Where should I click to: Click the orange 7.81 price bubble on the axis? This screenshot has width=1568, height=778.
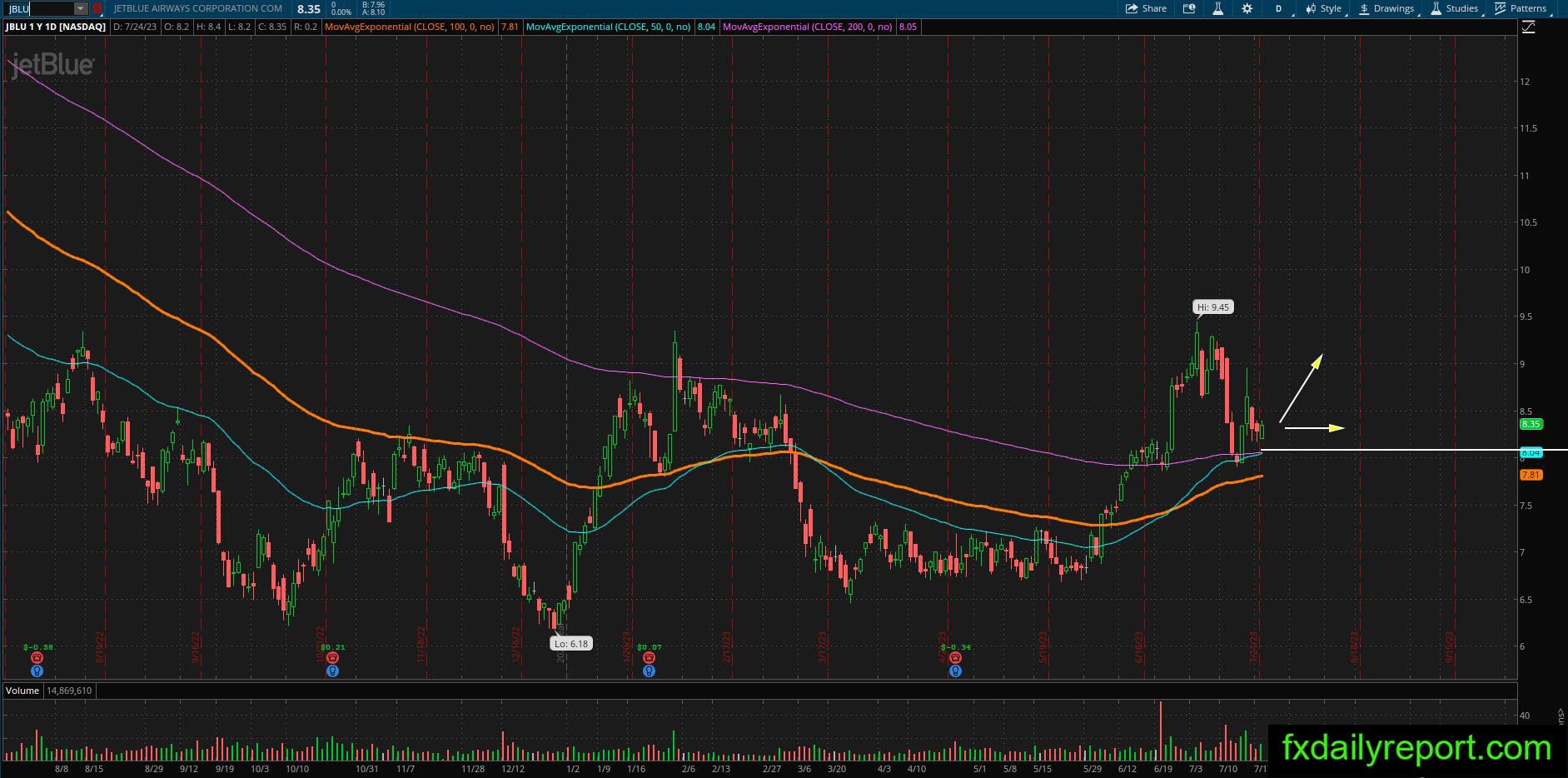click(x=1531, y=475)
